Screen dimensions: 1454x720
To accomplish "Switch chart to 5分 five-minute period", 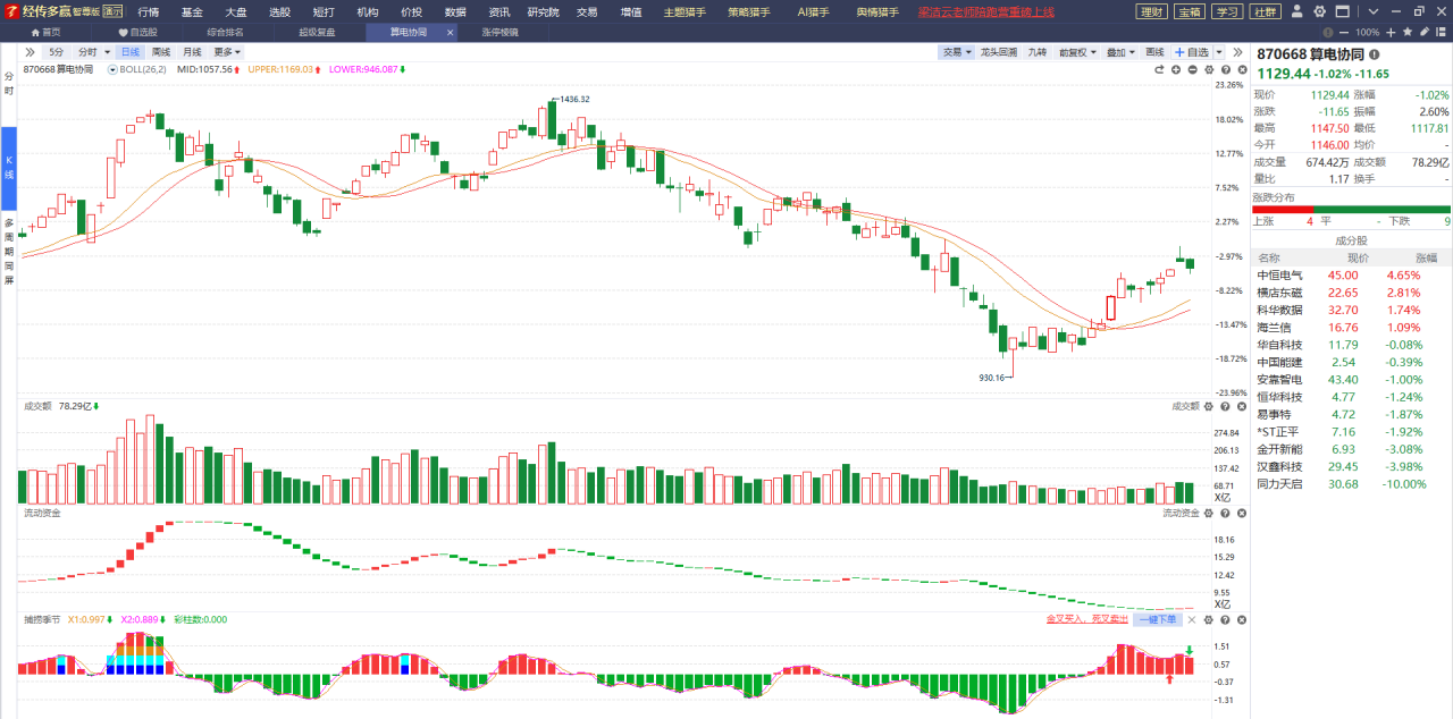I will (x=57, y=52).
